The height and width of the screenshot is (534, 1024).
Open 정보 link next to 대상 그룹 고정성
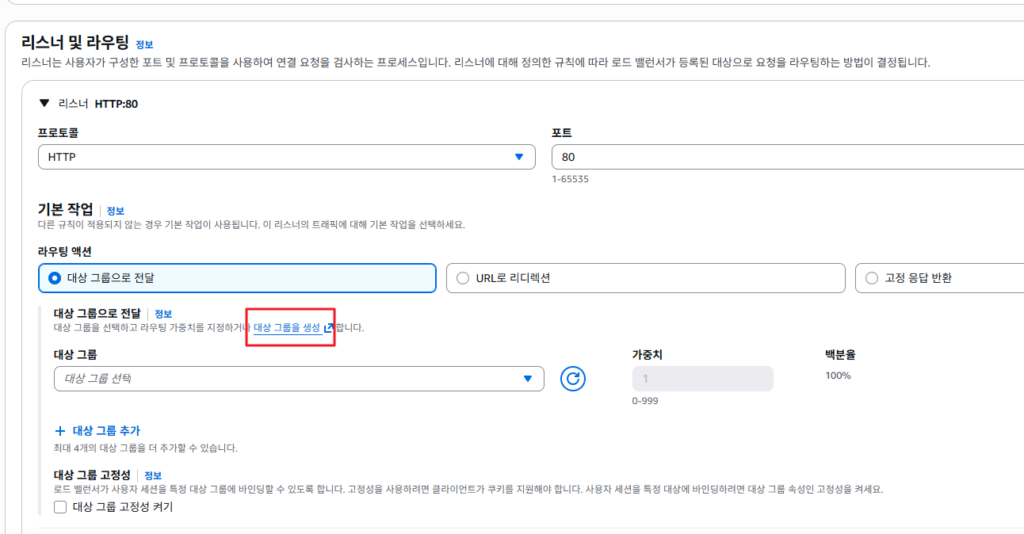point(153,475)
